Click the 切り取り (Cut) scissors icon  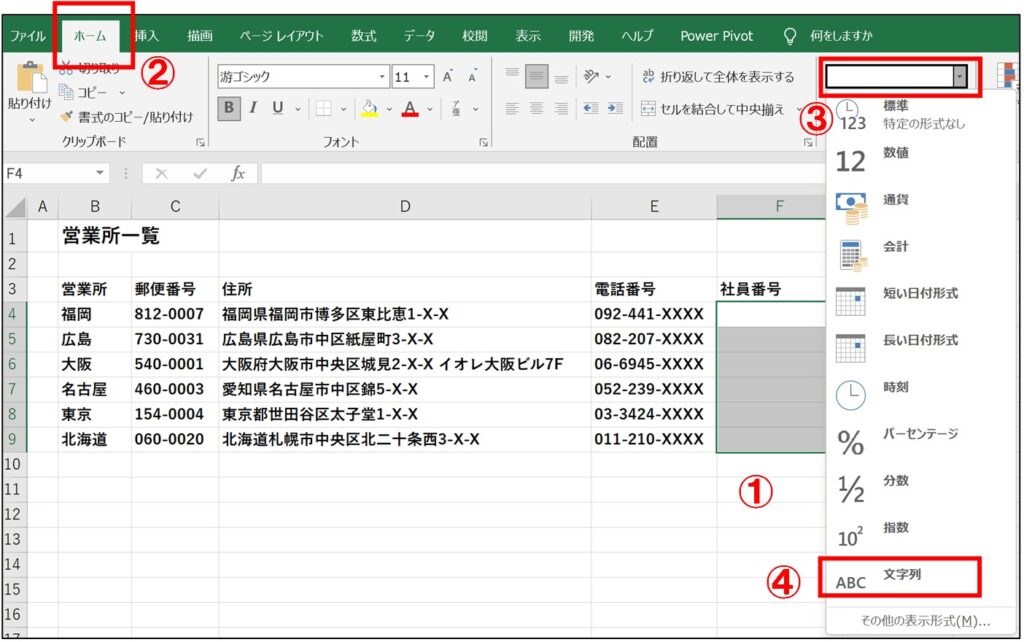tap(65, 67)
